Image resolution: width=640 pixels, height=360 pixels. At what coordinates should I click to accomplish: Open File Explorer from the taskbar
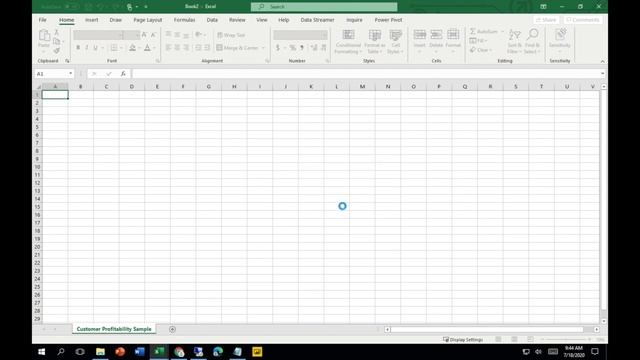coord(100,351)
